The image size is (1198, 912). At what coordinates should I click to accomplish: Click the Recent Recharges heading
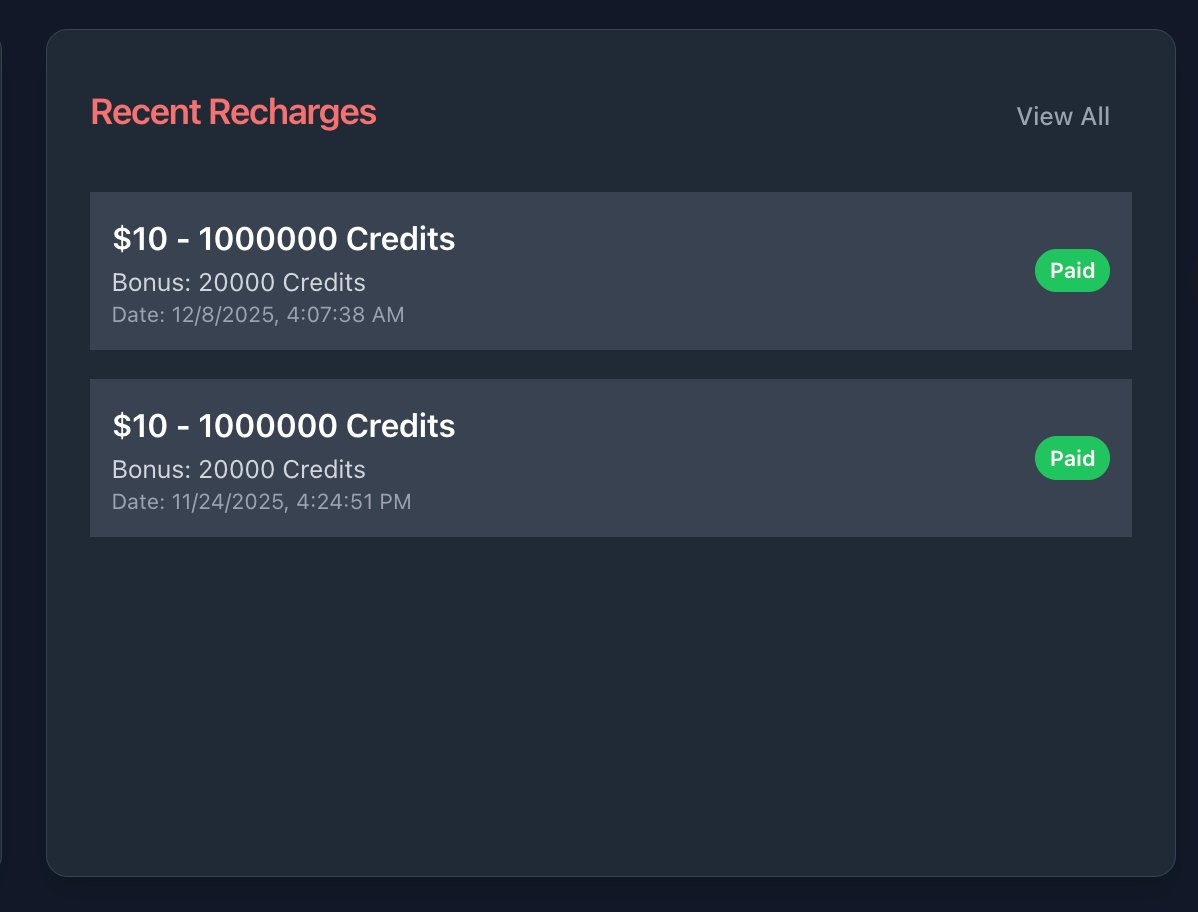coord(233,112)
